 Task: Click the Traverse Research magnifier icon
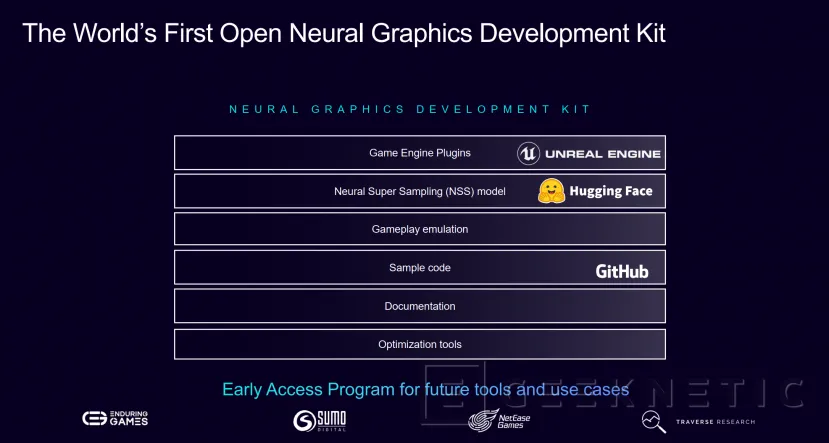pos(653,421)
